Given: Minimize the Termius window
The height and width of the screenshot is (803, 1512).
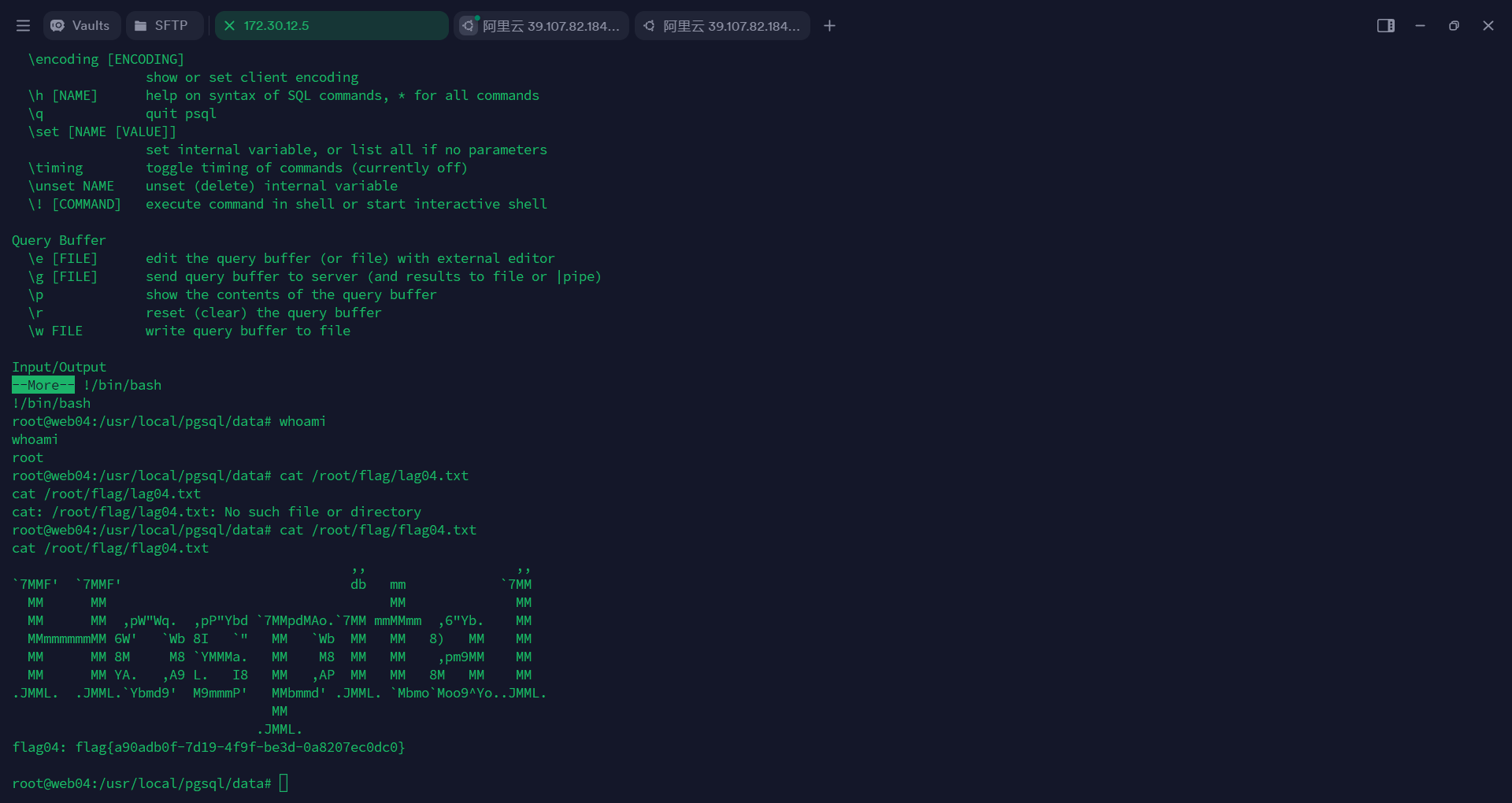Looking at the screenshot, I should pyautogui.click(x=1420, y=26).
